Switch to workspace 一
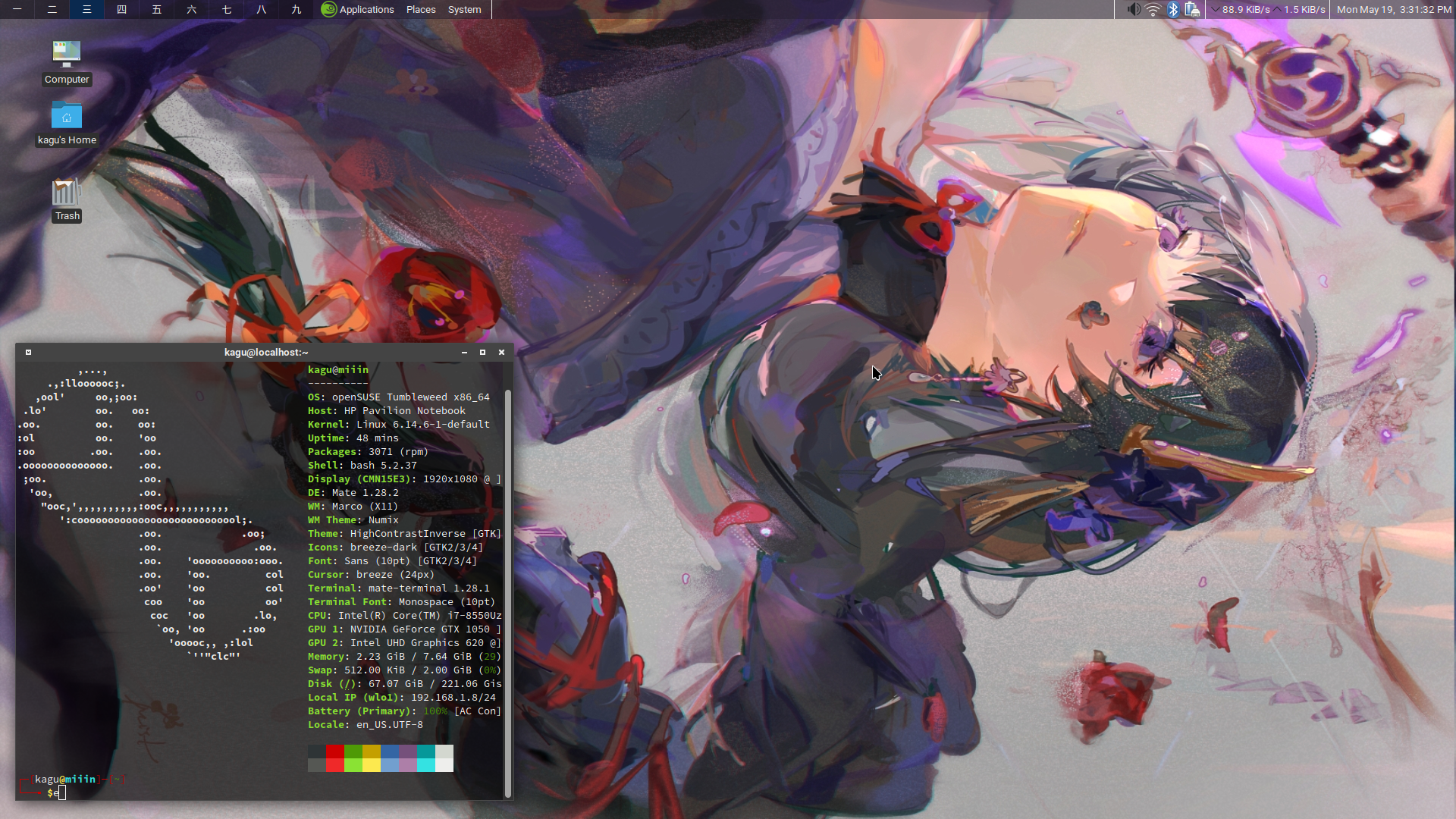1456x819 pixels. coord(17,9)
